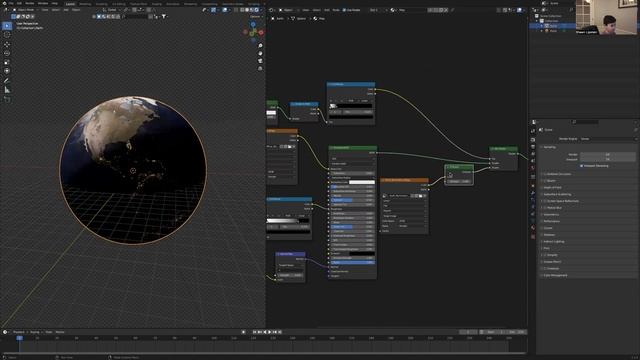Open Global transform orientation dropdown
This screenshot has height=360, width=640.
[x=112, y=10]
